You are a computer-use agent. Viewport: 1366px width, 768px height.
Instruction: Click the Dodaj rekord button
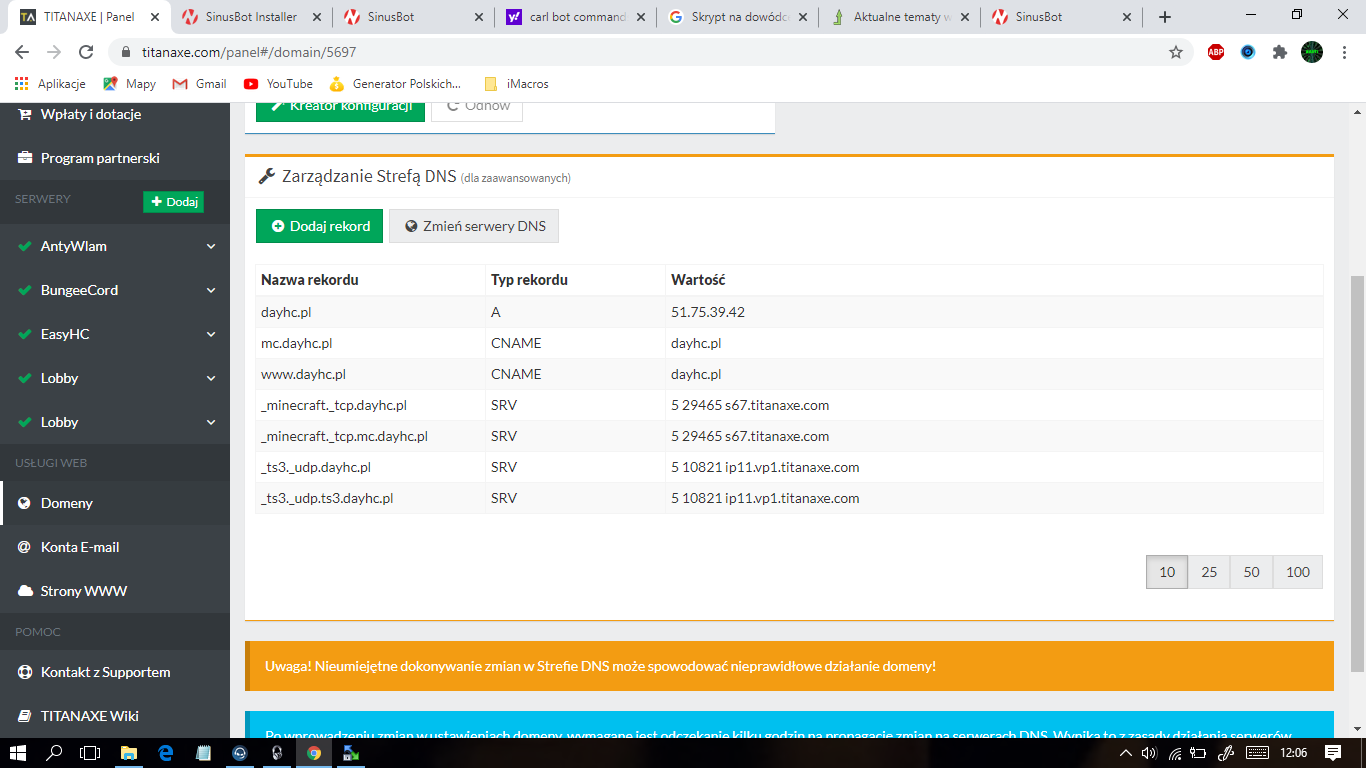(x=320, y=226)
